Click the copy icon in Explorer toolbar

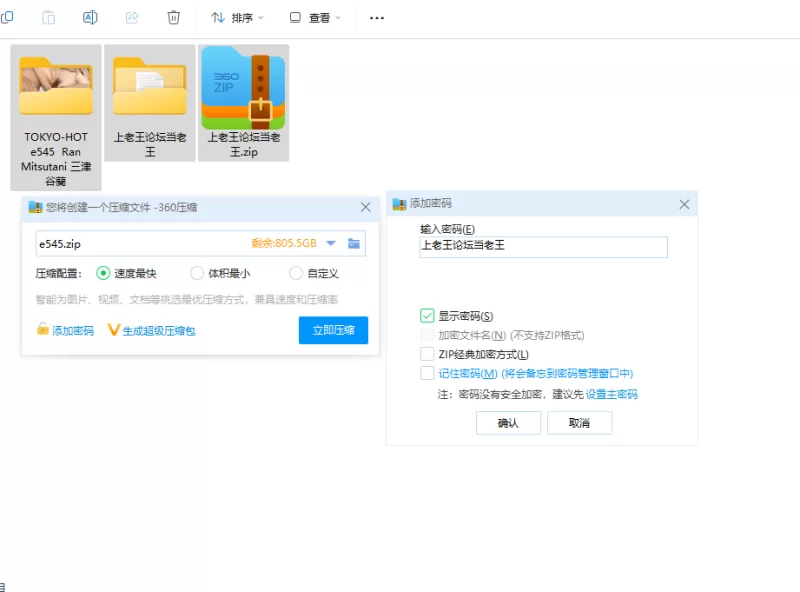pyautogui.click(x=7, y=17)
